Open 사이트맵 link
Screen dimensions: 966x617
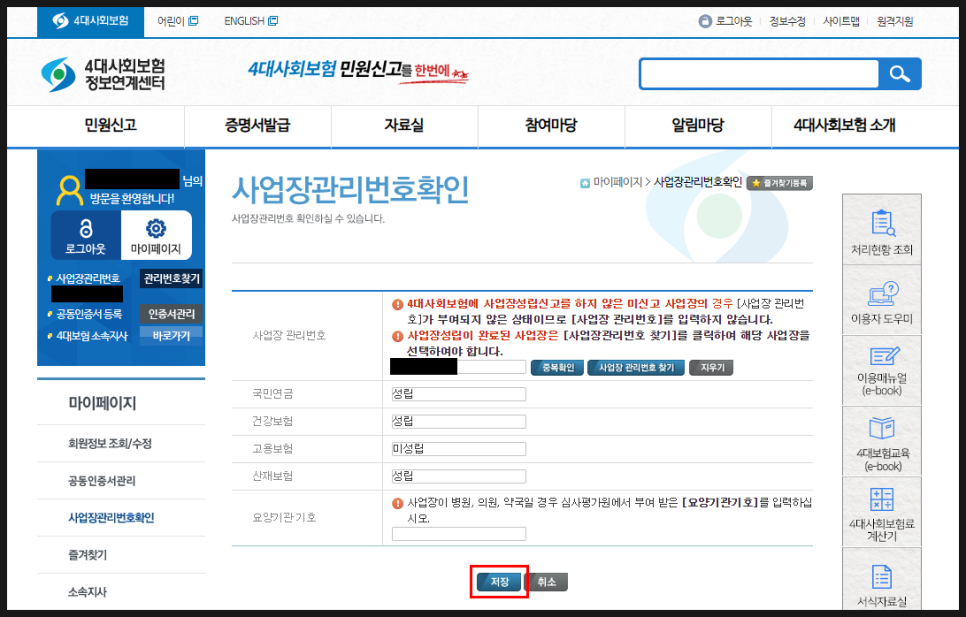click(x=841, y=22)
